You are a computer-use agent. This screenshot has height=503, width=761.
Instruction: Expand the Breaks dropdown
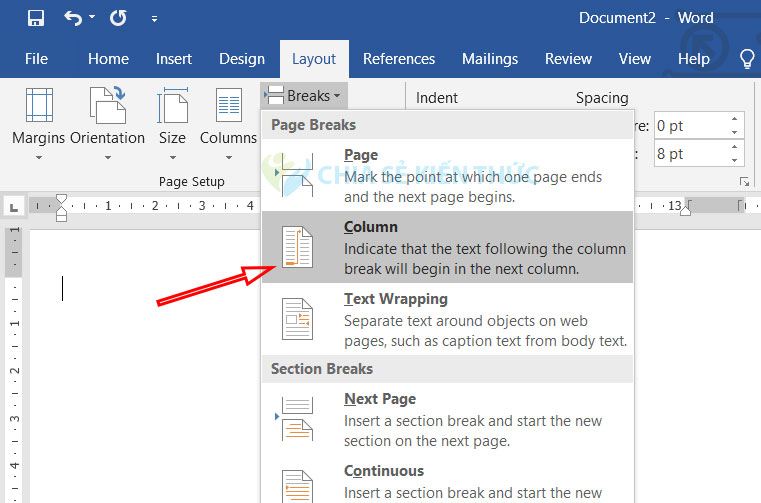(304, 96)
